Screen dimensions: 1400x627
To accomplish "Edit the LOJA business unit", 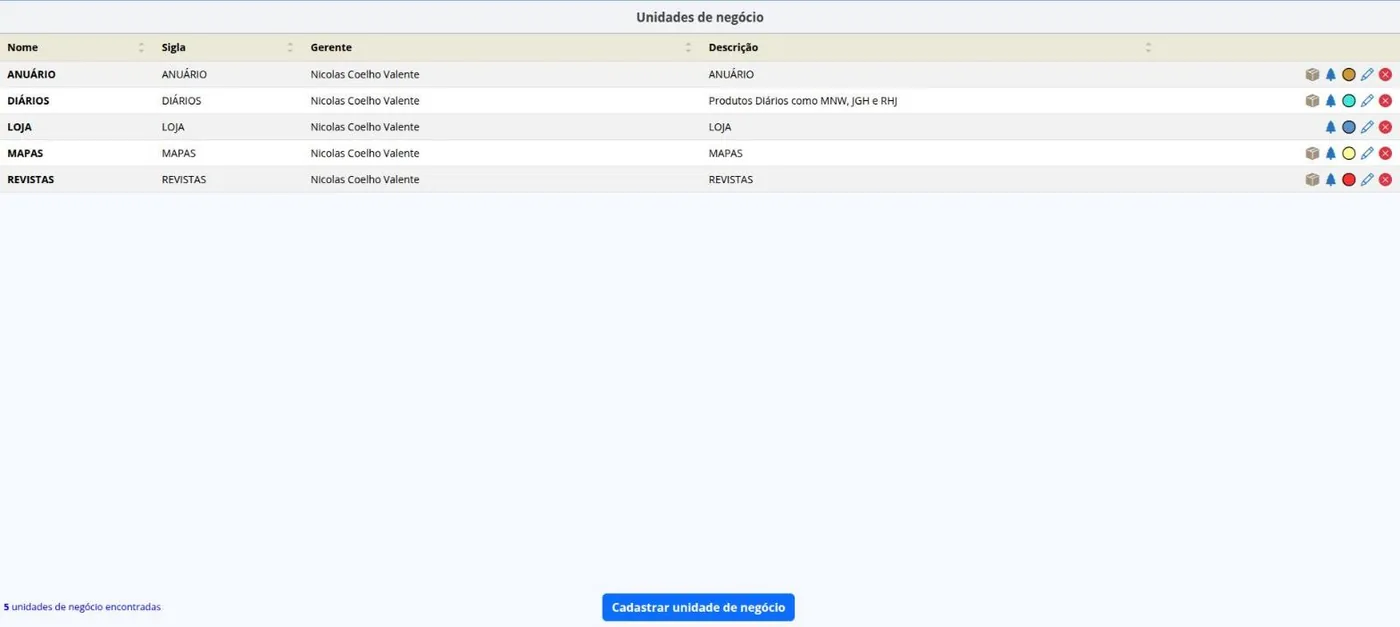I will pyautogui.click(x=1367, y=127).
